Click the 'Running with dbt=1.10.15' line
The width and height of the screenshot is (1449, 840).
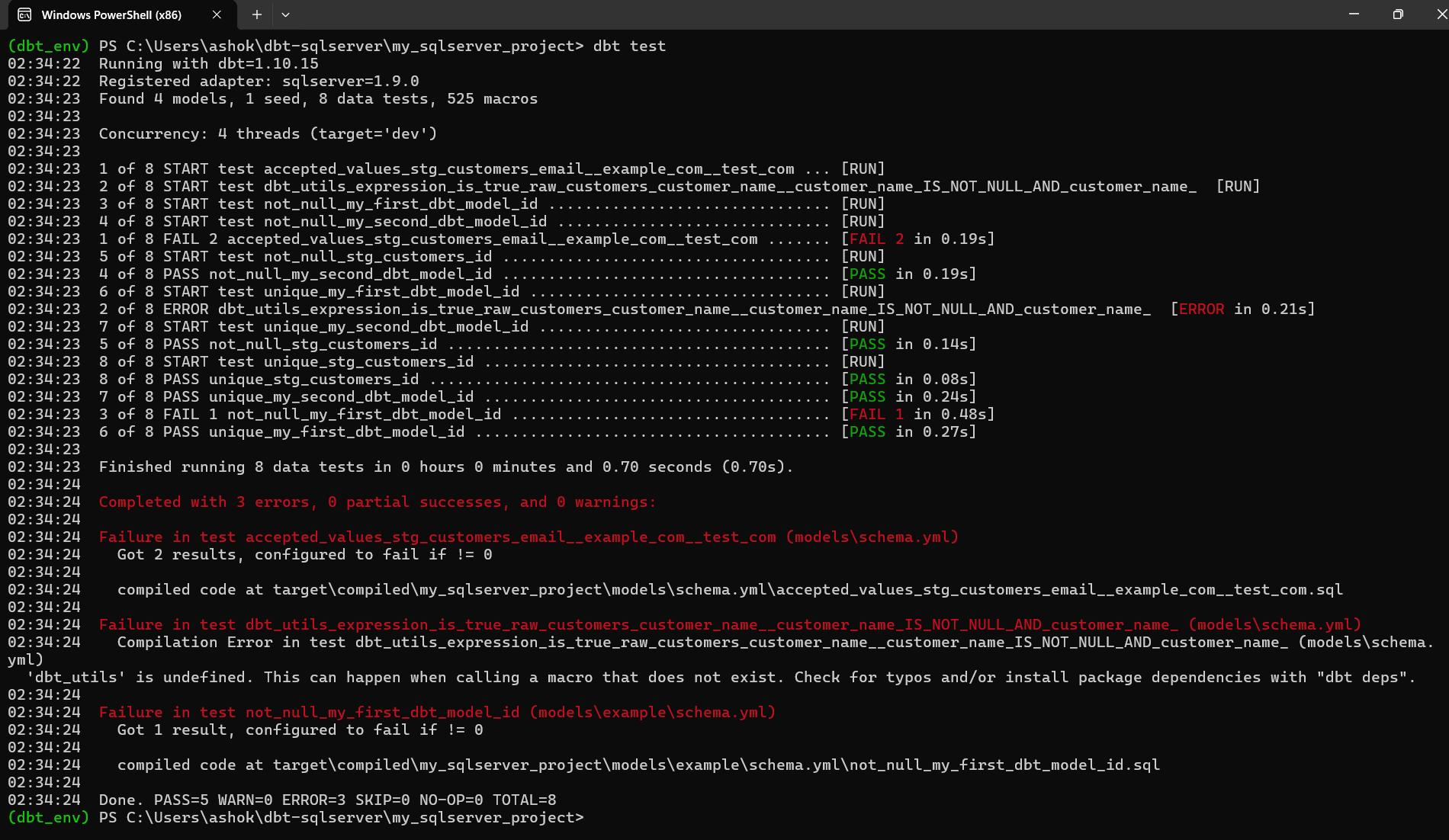point(208,63)
